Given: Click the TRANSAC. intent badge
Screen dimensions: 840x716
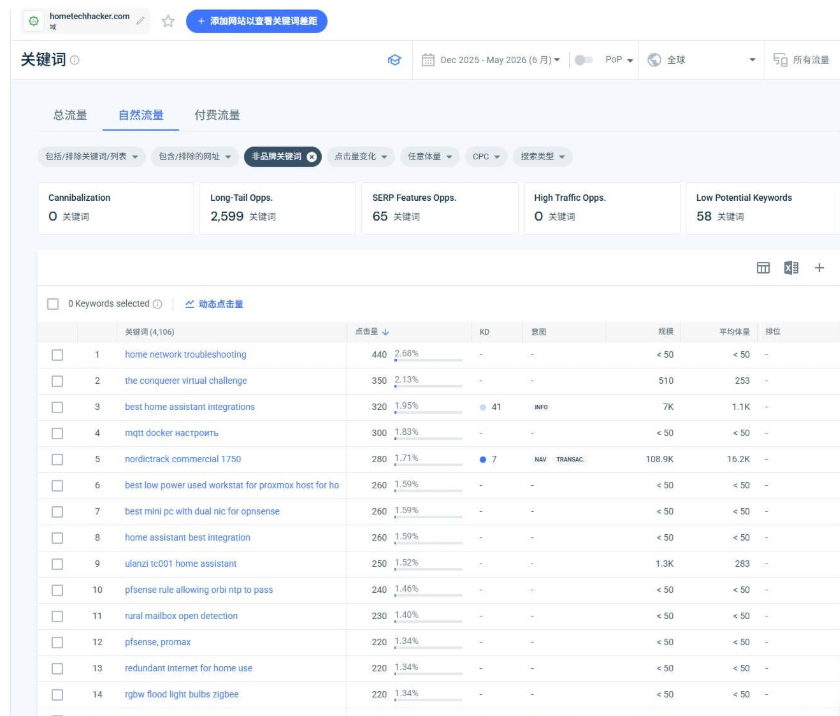Looking at the screenshot, I should click(x=570, y=459).
